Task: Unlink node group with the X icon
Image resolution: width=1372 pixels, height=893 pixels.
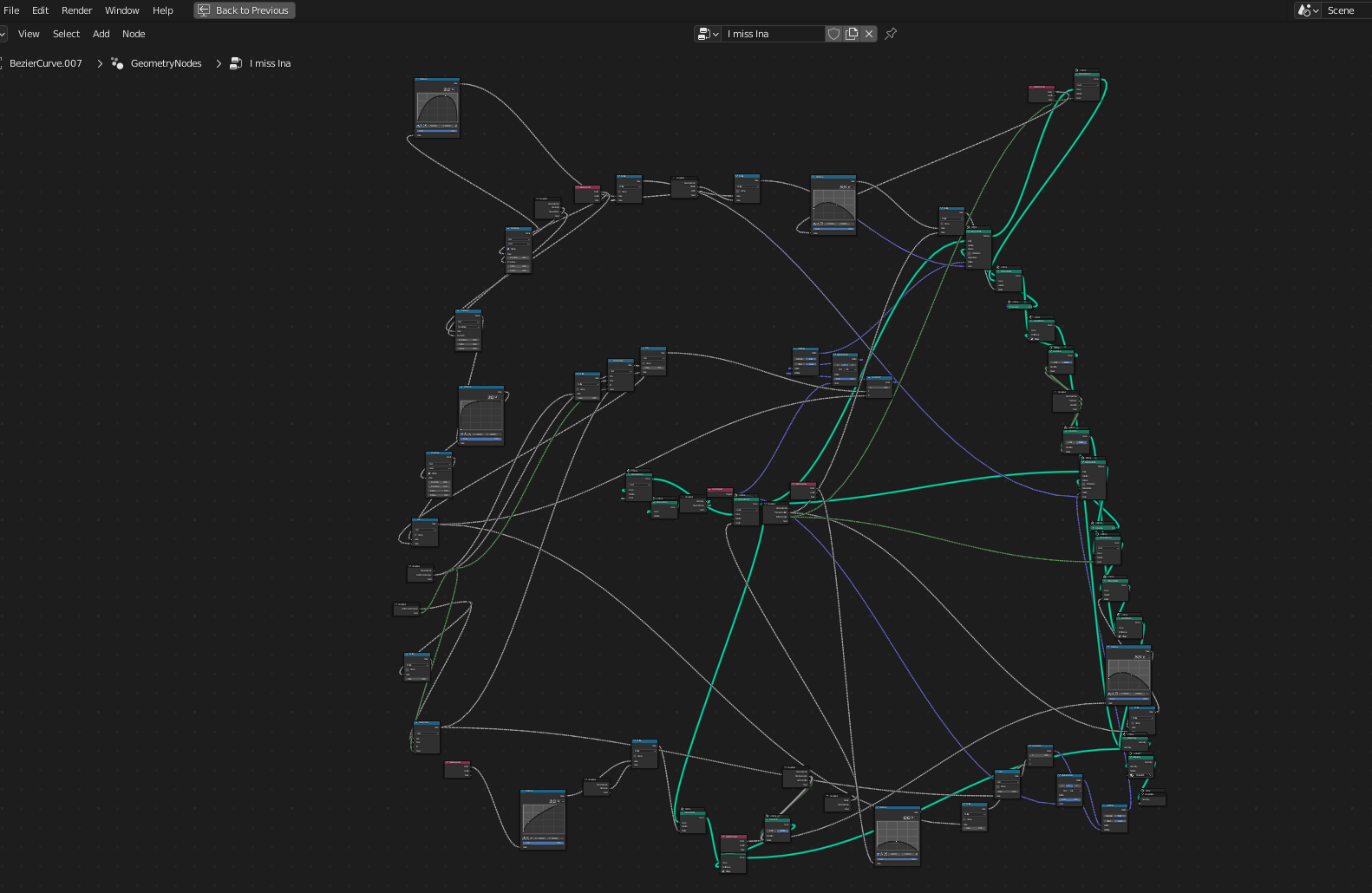Action: [x=869, y=34]
